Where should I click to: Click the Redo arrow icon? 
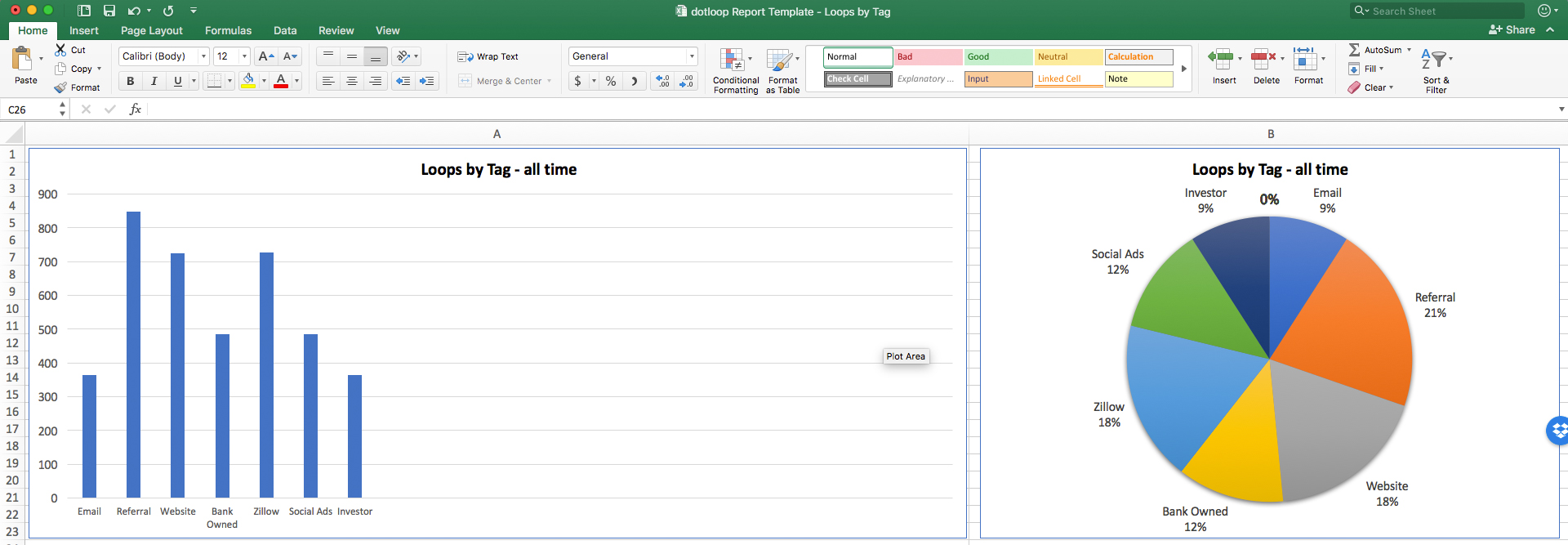pyautogui.click(x=168, y=11)
